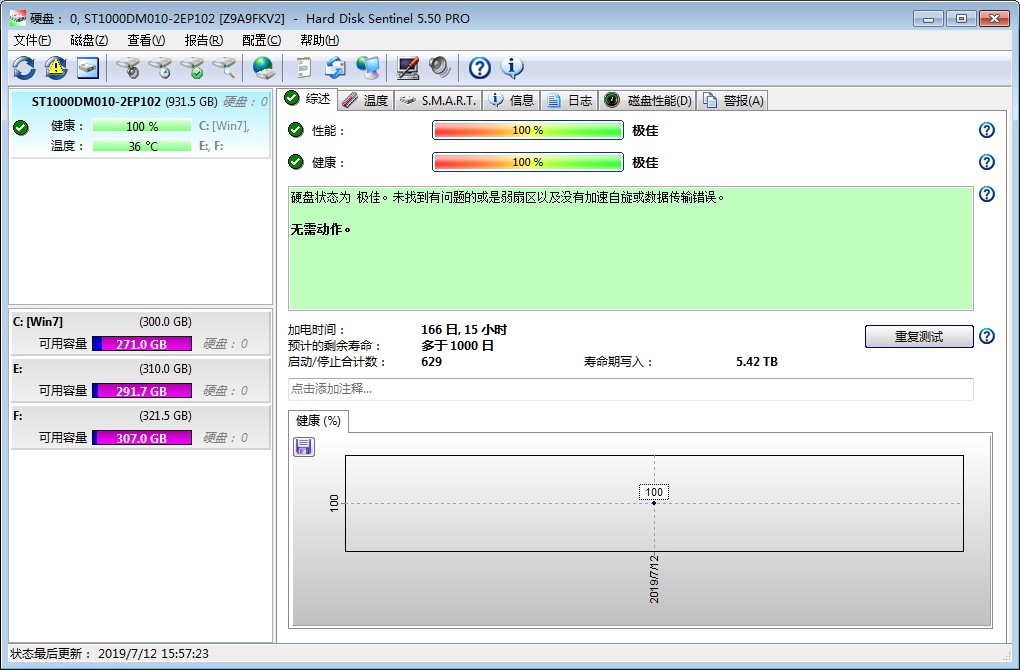Open the 配置 menu
The image size is (1020, 670).
(261, 40)
